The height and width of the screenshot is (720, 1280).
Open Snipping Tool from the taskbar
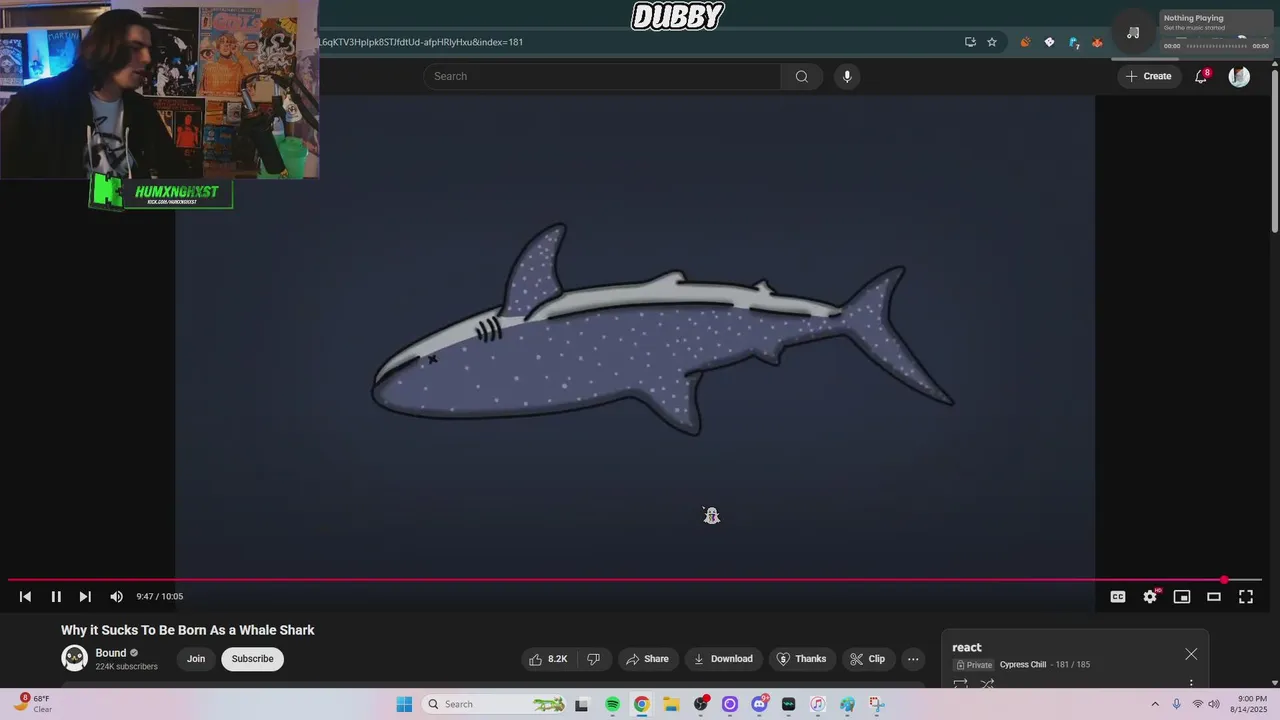point(877,704)
